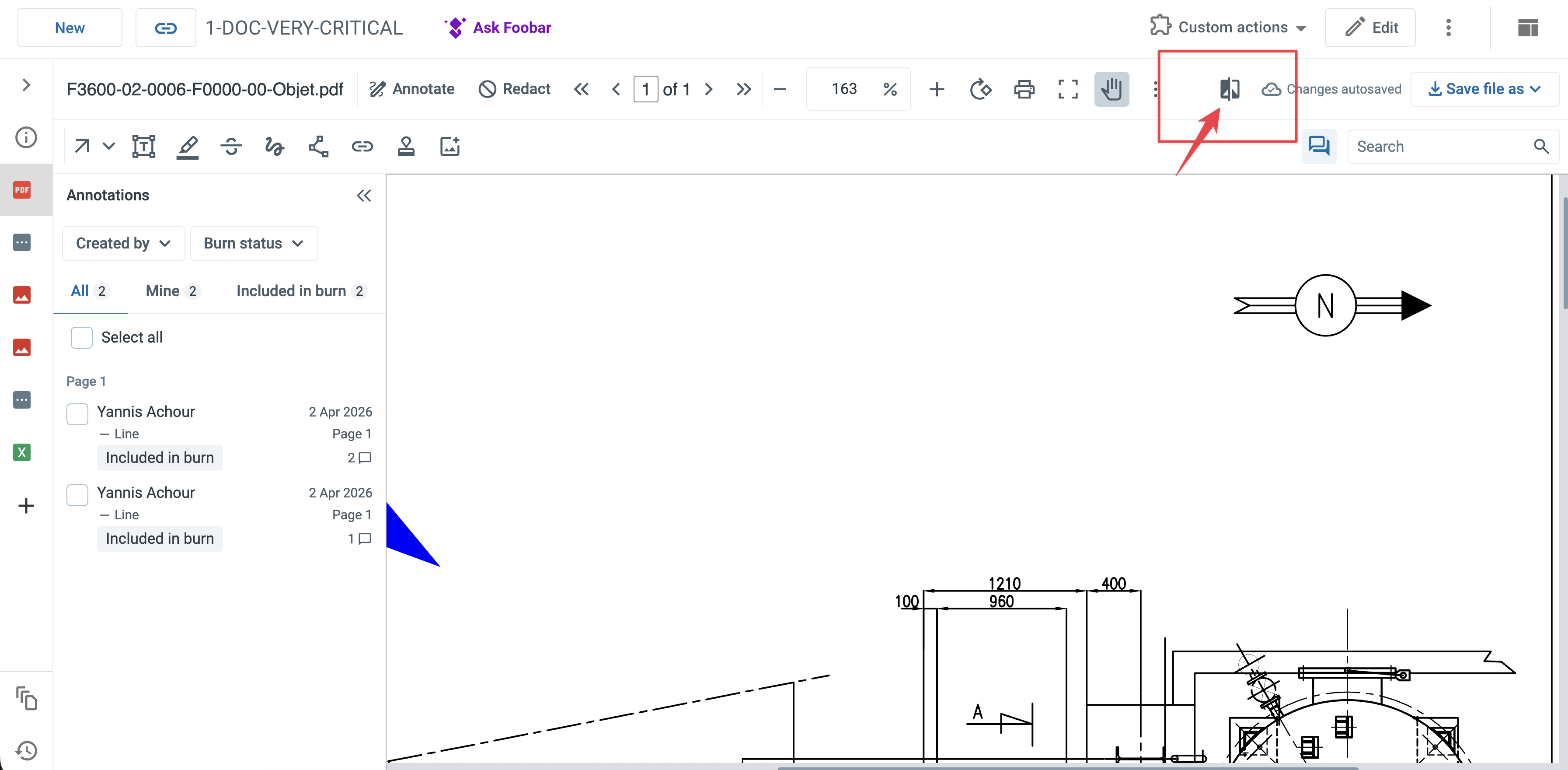1568x770 pixels.
Task: Click the New button
Action: tap(70, 28)
